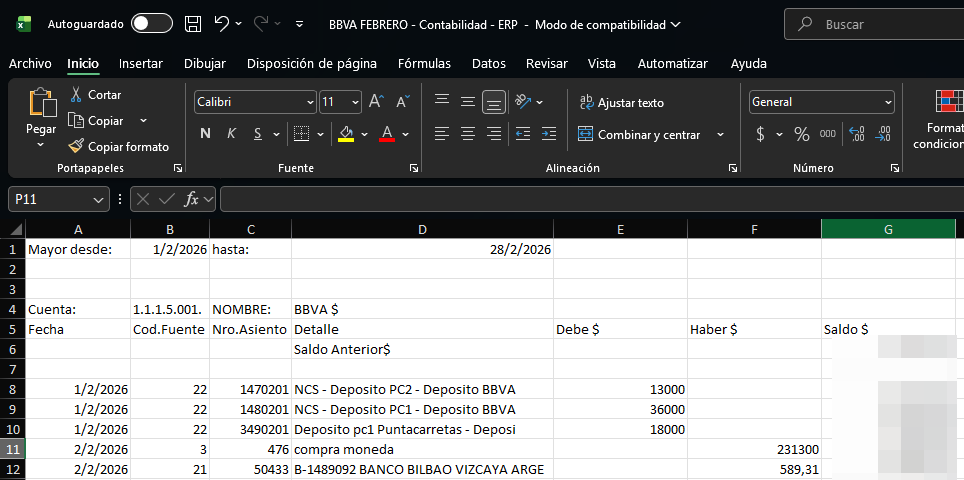The width and height of the screenshot is (964, 480).
Task: Open the font color dropdown arrow
Action: (x=406, y=134)
